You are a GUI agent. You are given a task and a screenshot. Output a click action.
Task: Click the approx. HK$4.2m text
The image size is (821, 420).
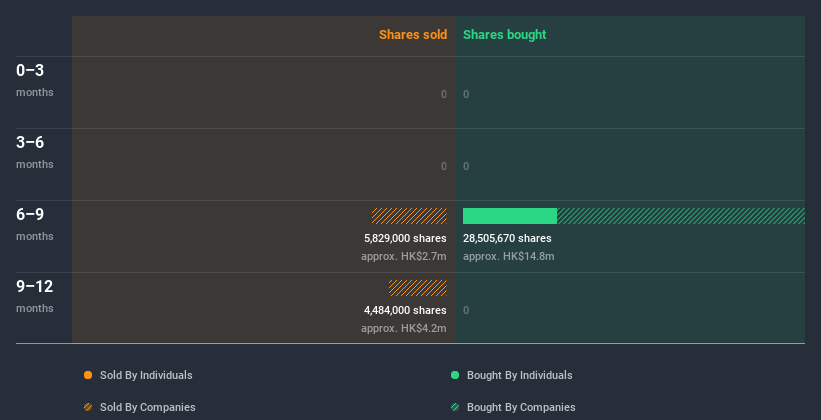click(x=404, y=328)
